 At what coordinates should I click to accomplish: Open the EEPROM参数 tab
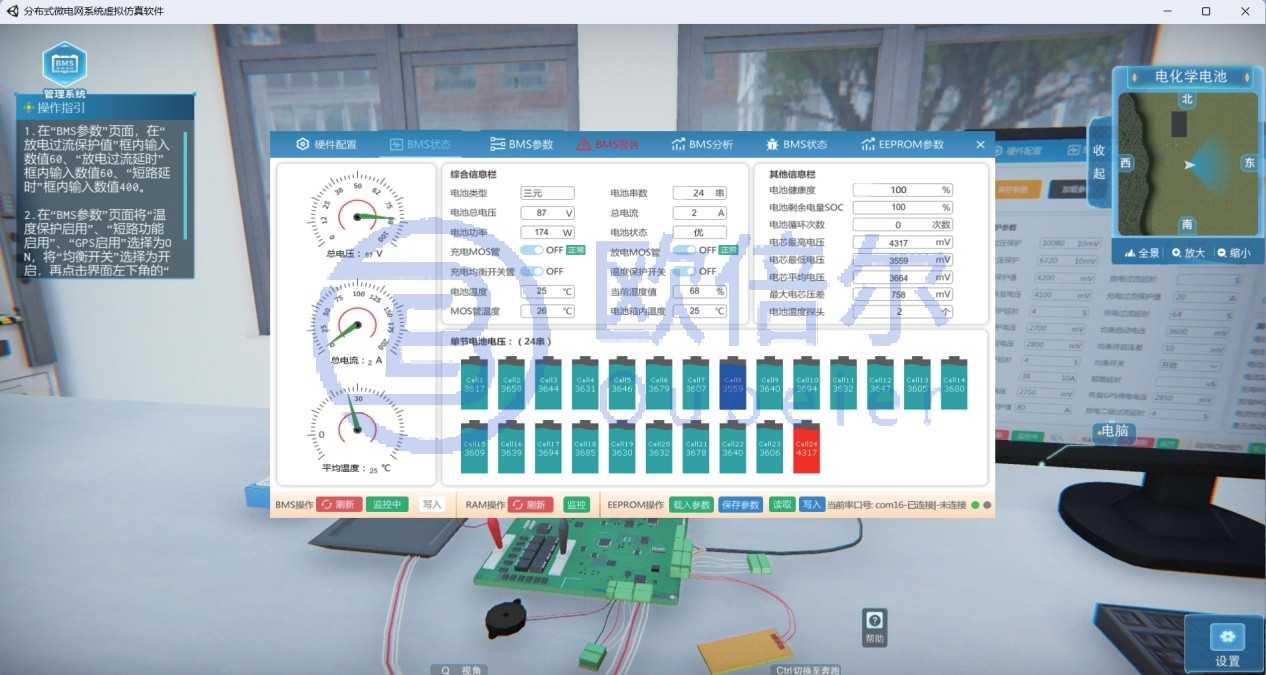[902, 144]
